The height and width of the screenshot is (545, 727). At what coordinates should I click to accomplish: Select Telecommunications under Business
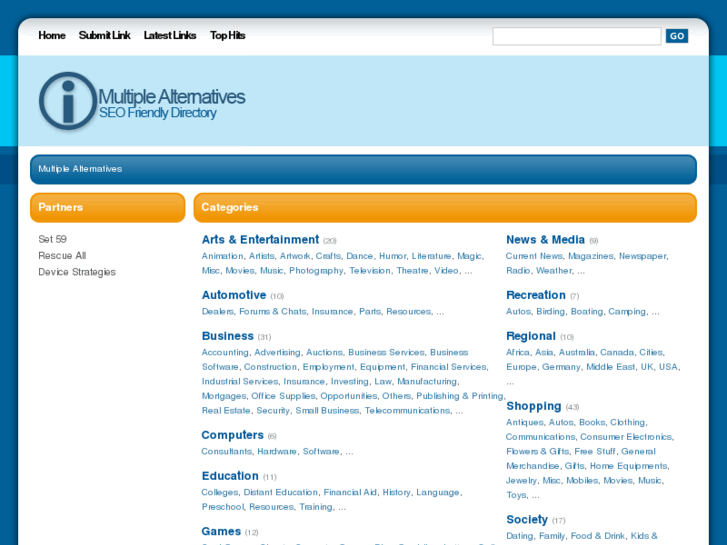[x=407, y=410]
